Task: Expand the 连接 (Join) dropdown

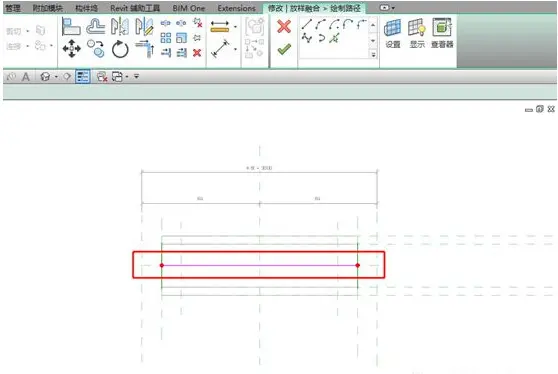Action: point(28,46)
